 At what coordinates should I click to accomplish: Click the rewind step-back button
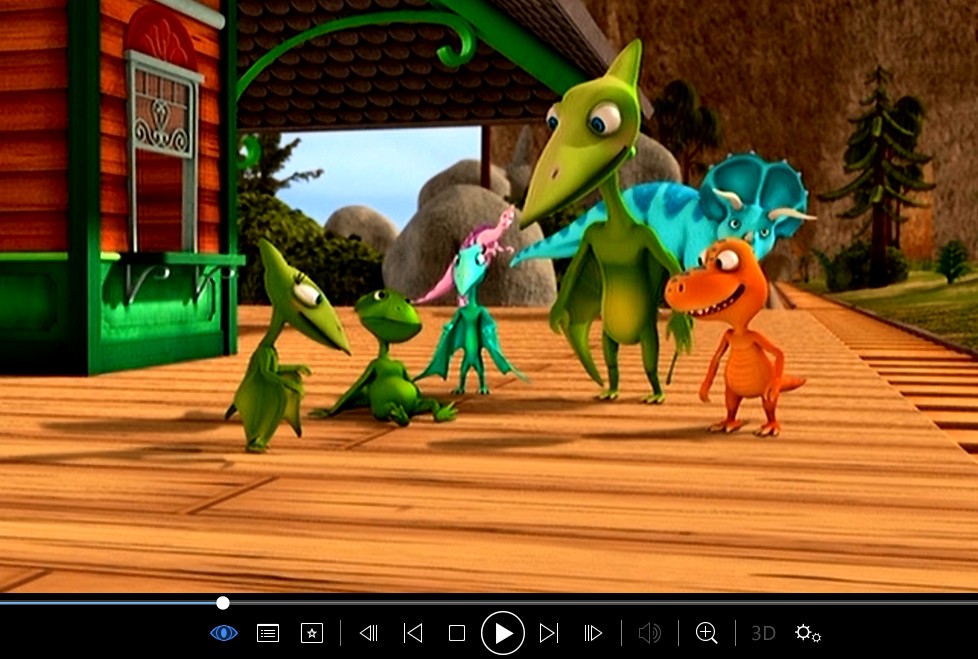coord(369,633)
